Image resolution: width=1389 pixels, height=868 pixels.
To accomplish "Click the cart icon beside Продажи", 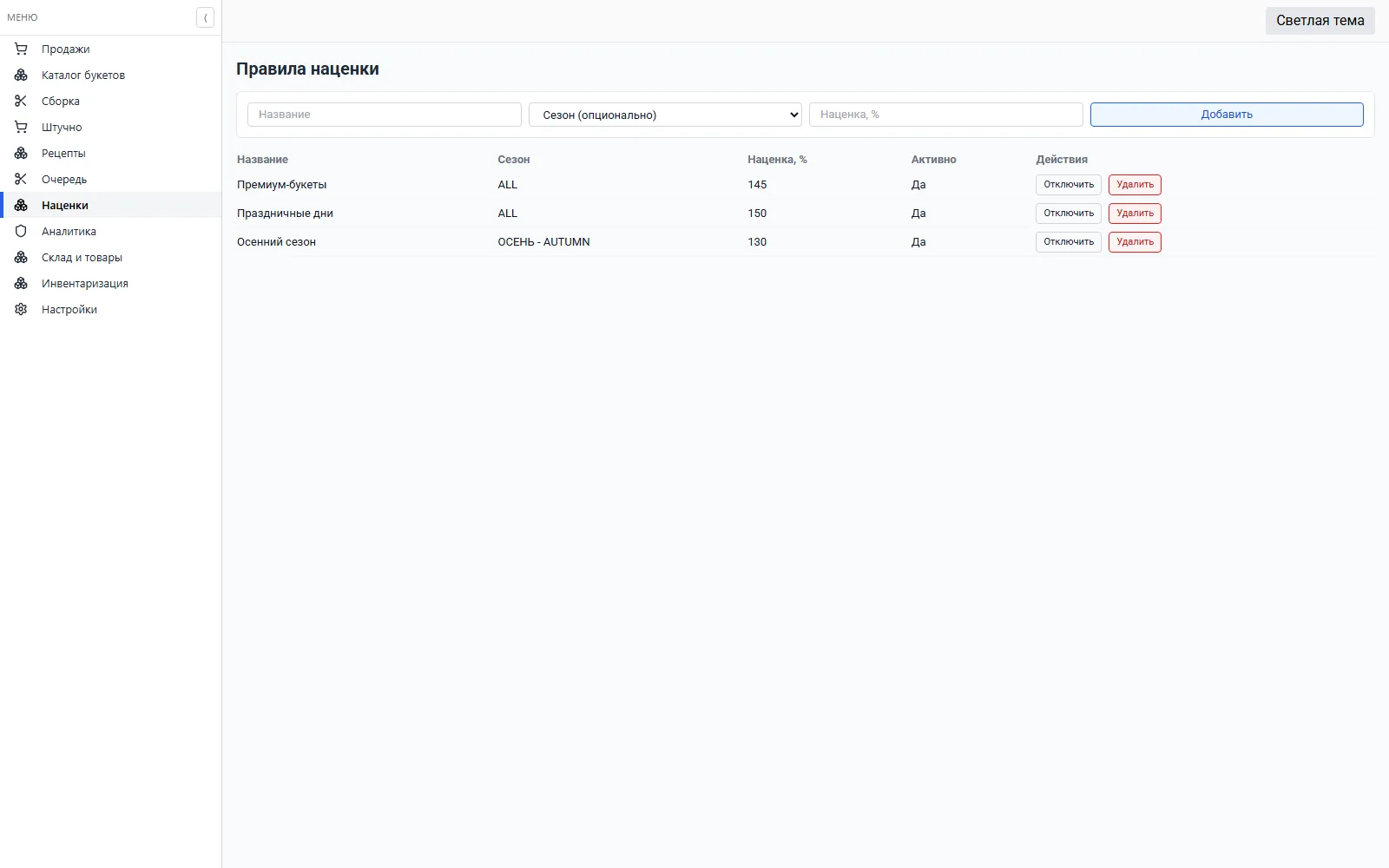I will coord(21,49).
